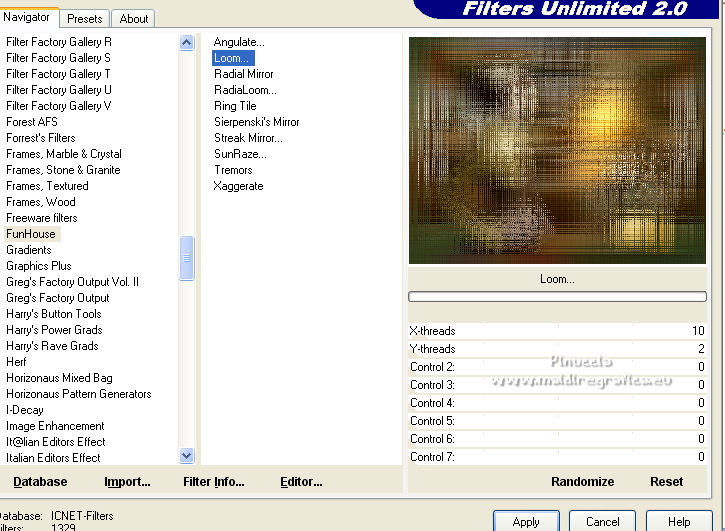Click the Database button
This screenshot has height=531, width=725.
point(40,482)
